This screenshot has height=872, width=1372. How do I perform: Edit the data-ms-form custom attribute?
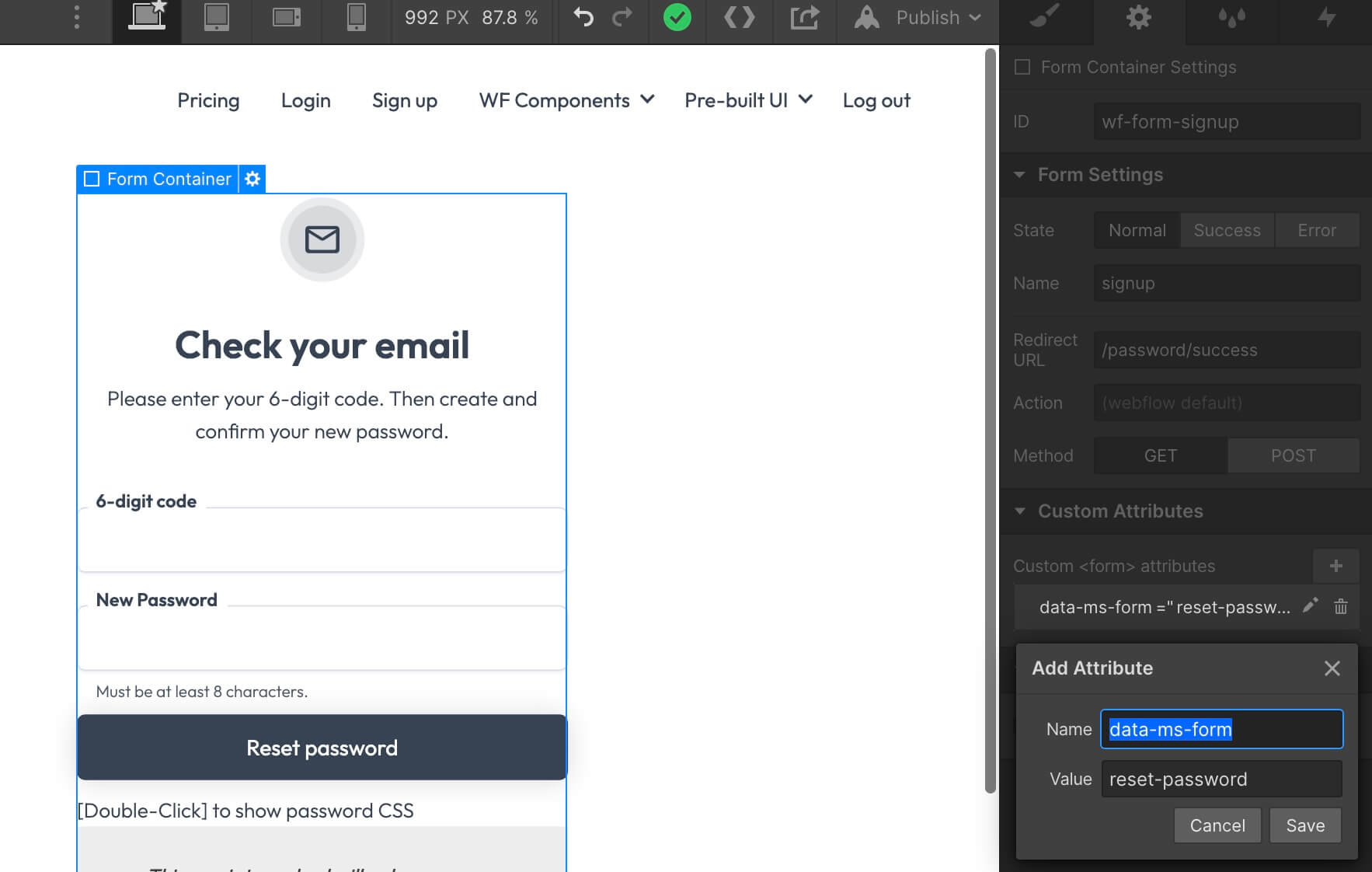(x=1311, y=606)
